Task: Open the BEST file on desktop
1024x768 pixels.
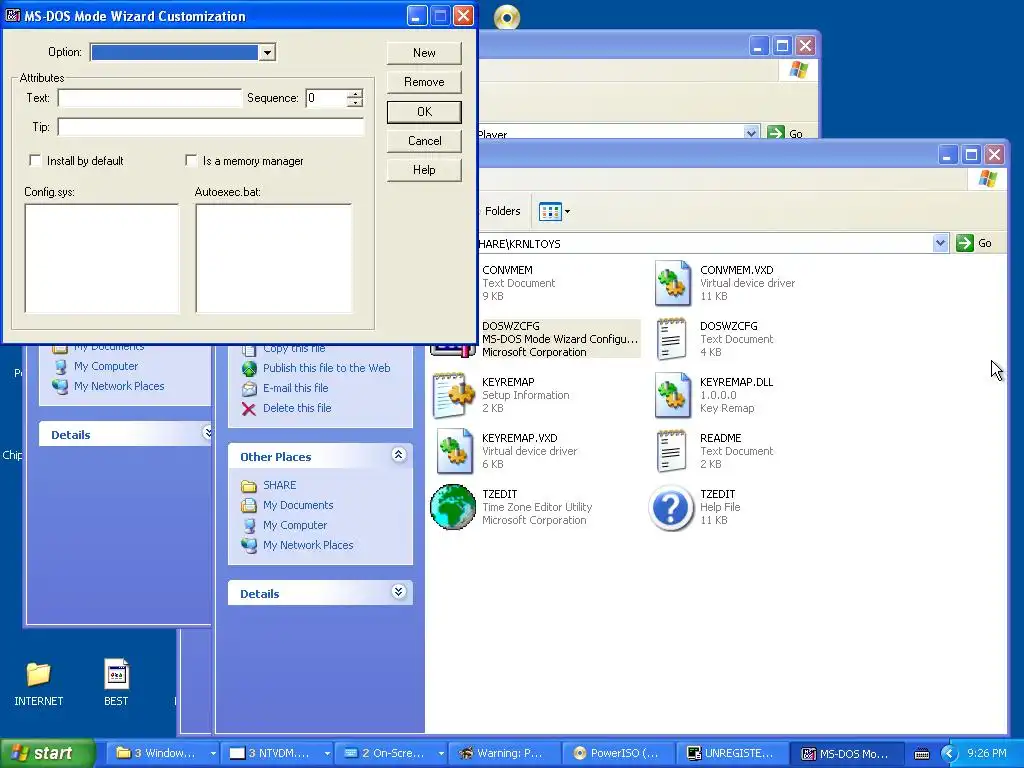Action: click(116, 673)
